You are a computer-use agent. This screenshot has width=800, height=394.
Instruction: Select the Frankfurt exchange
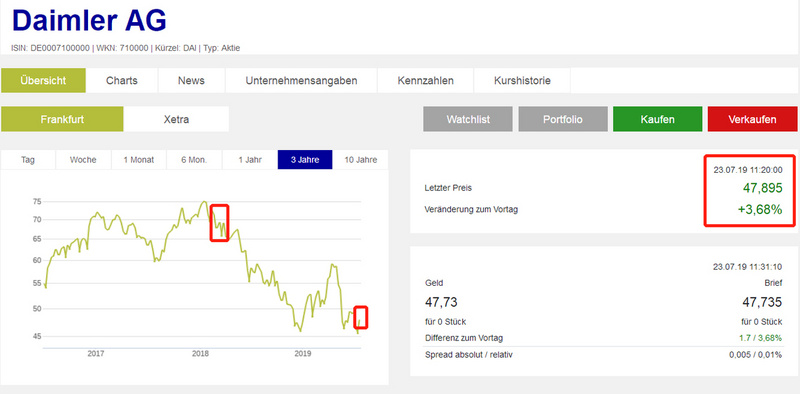[62, 119]
